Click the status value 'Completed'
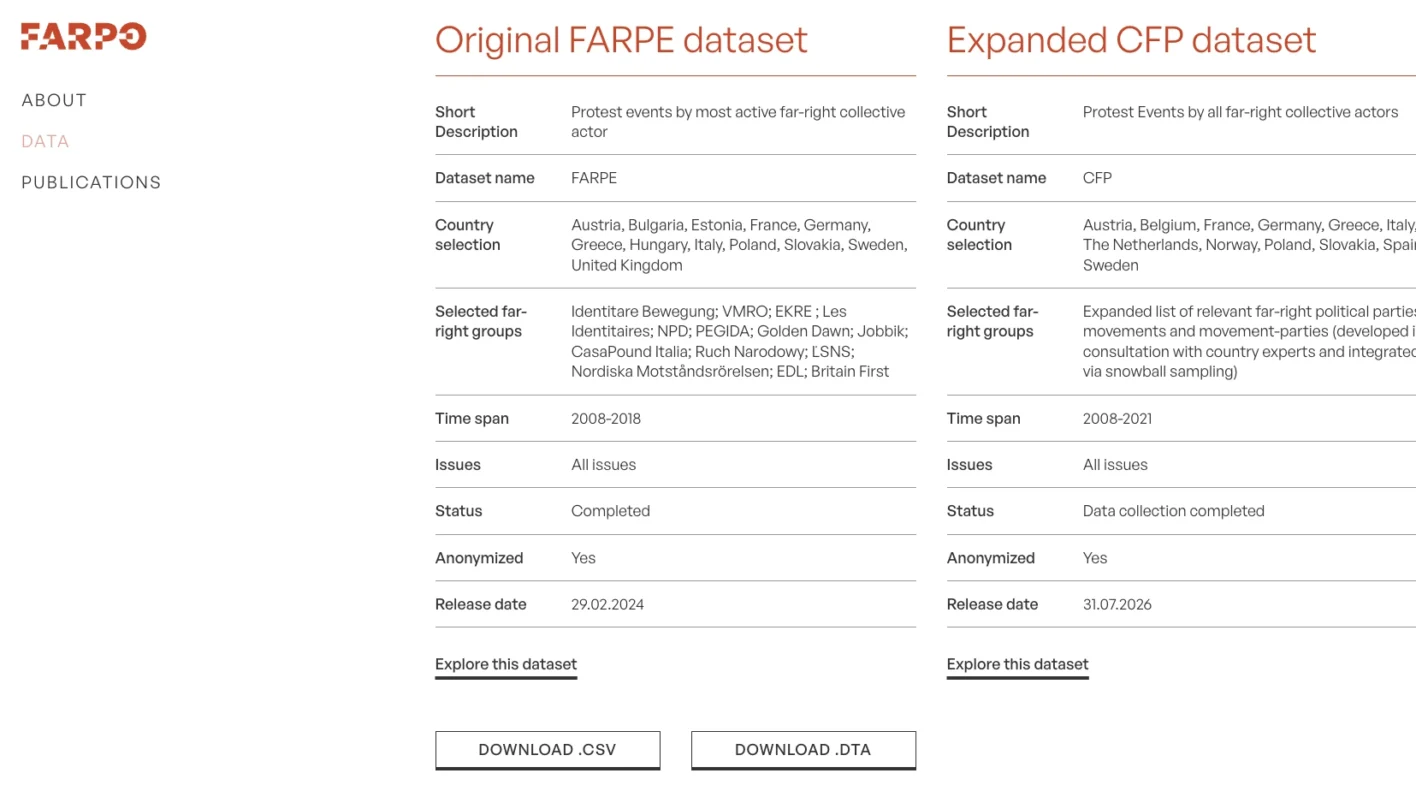Viewport: 1416px width, 797px height. pyautogui.click(x=611, y=511)
